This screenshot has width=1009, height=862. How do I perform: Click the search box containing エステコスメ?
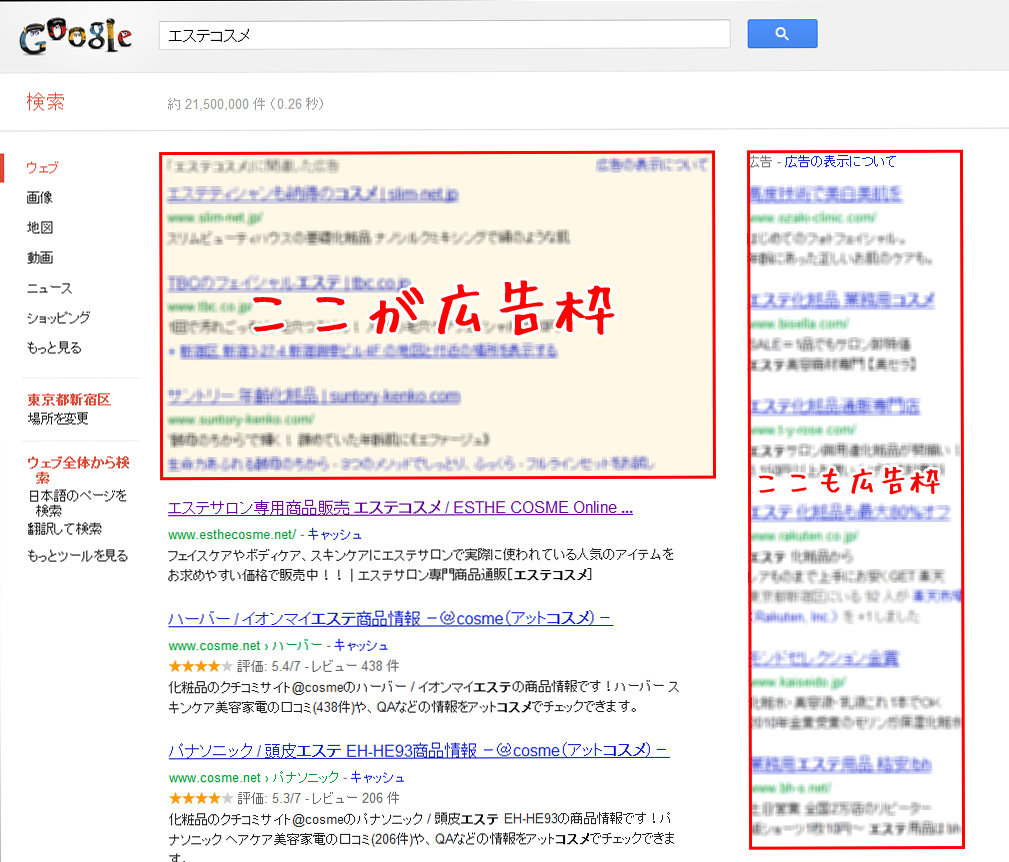(x=444, y=35)
